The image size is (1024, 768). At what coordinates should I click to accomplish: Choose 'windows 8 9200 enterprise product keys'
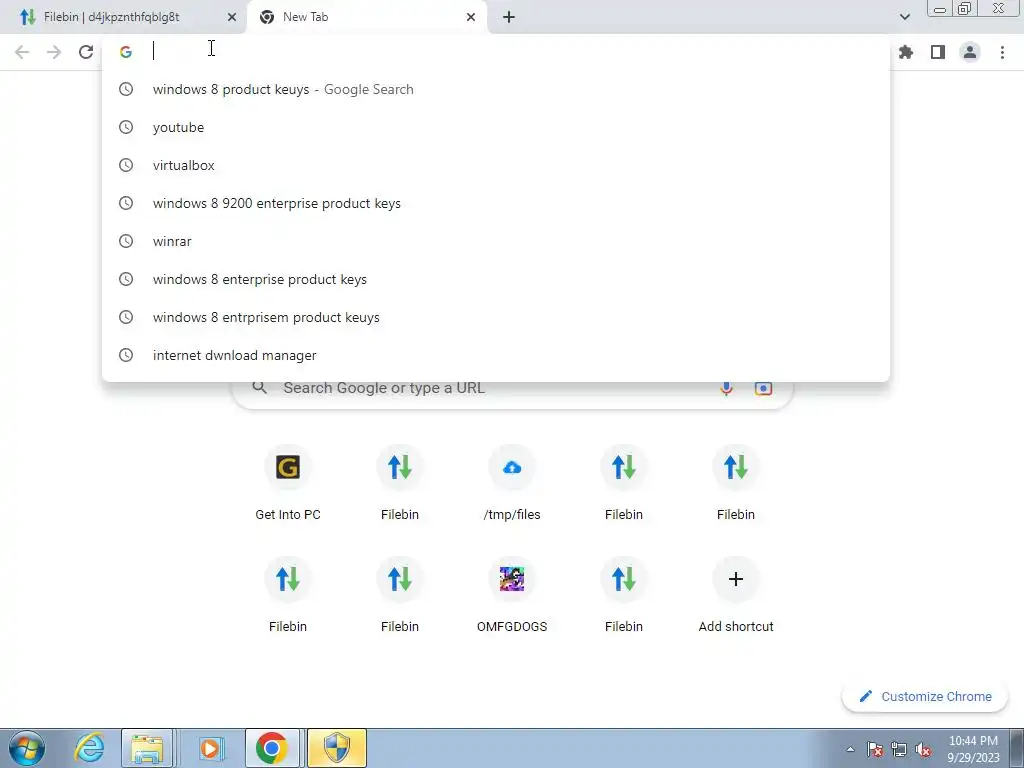pos(496,203)
